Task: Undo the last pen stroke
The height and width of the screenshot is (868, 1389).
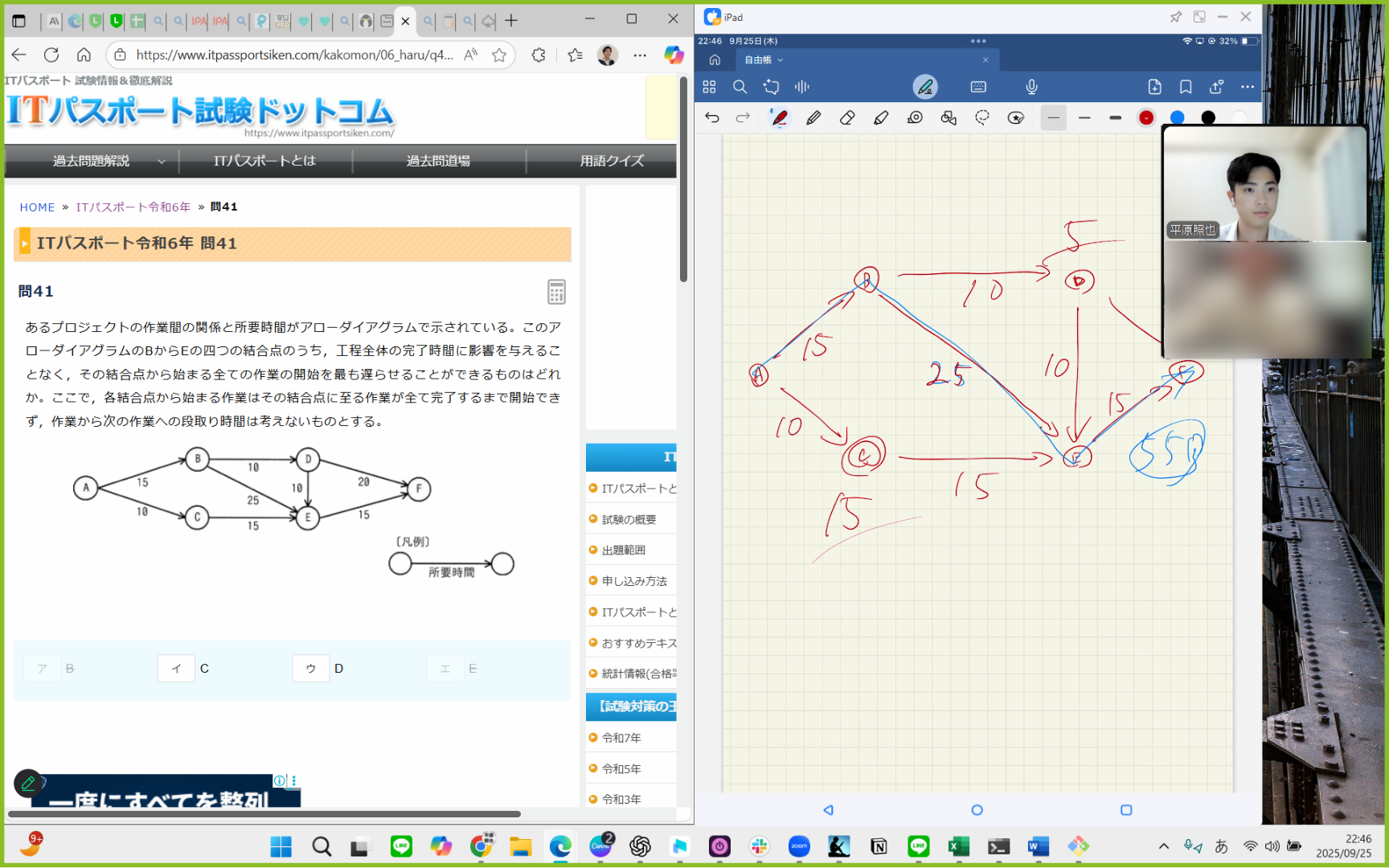Action: coord(712,118)
